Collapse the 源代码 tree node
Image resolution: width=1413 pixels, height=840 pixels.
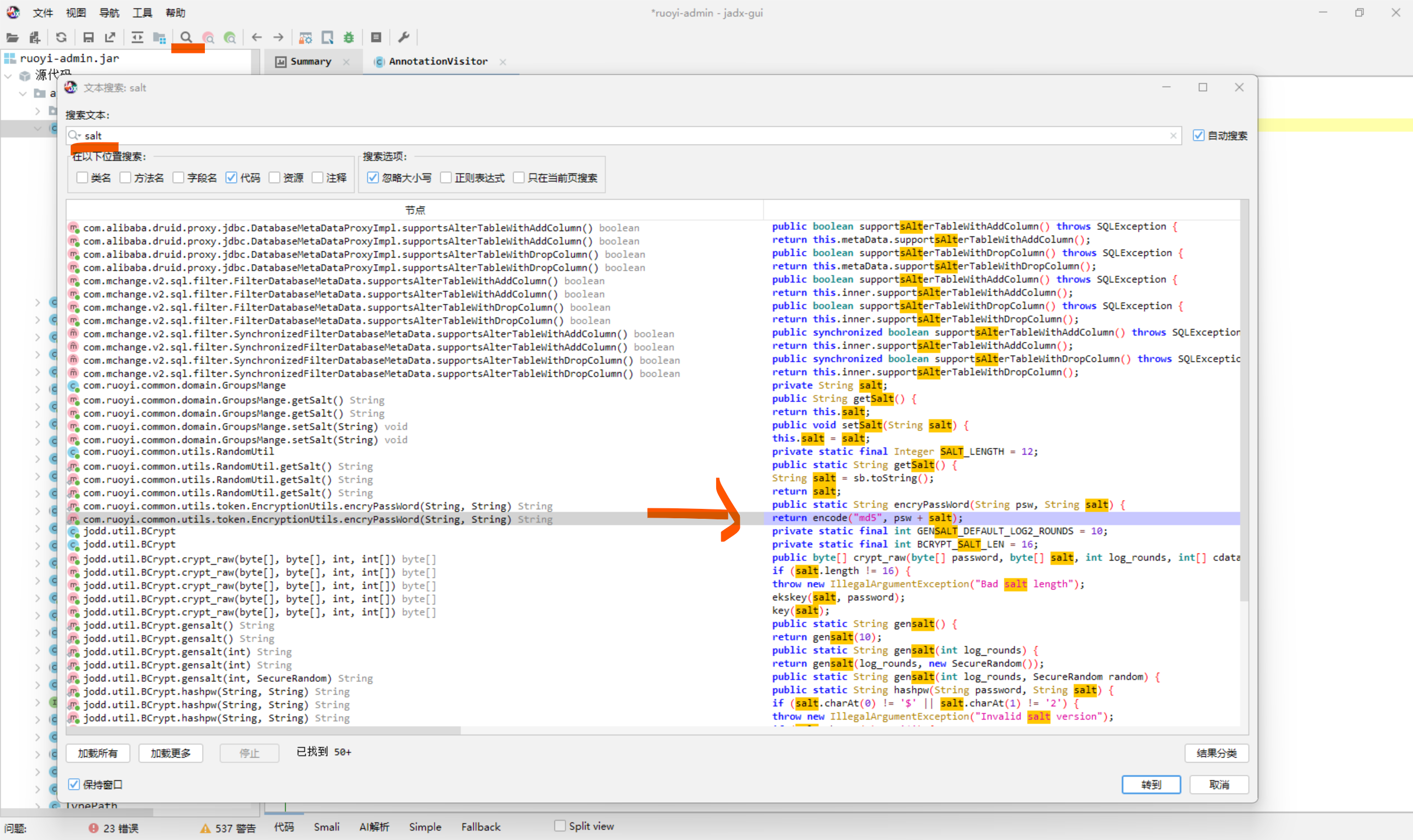[8, 75]
